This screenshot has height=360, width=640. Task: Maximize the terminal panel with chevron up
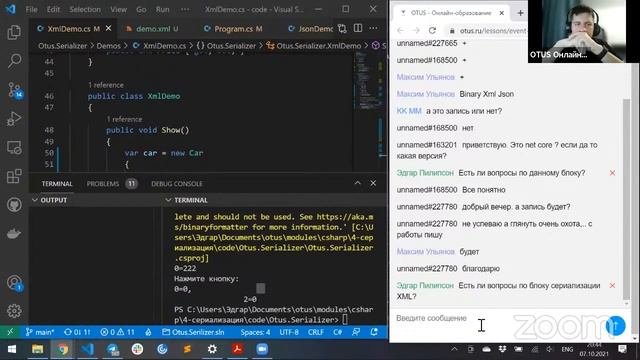pos(358,183)
